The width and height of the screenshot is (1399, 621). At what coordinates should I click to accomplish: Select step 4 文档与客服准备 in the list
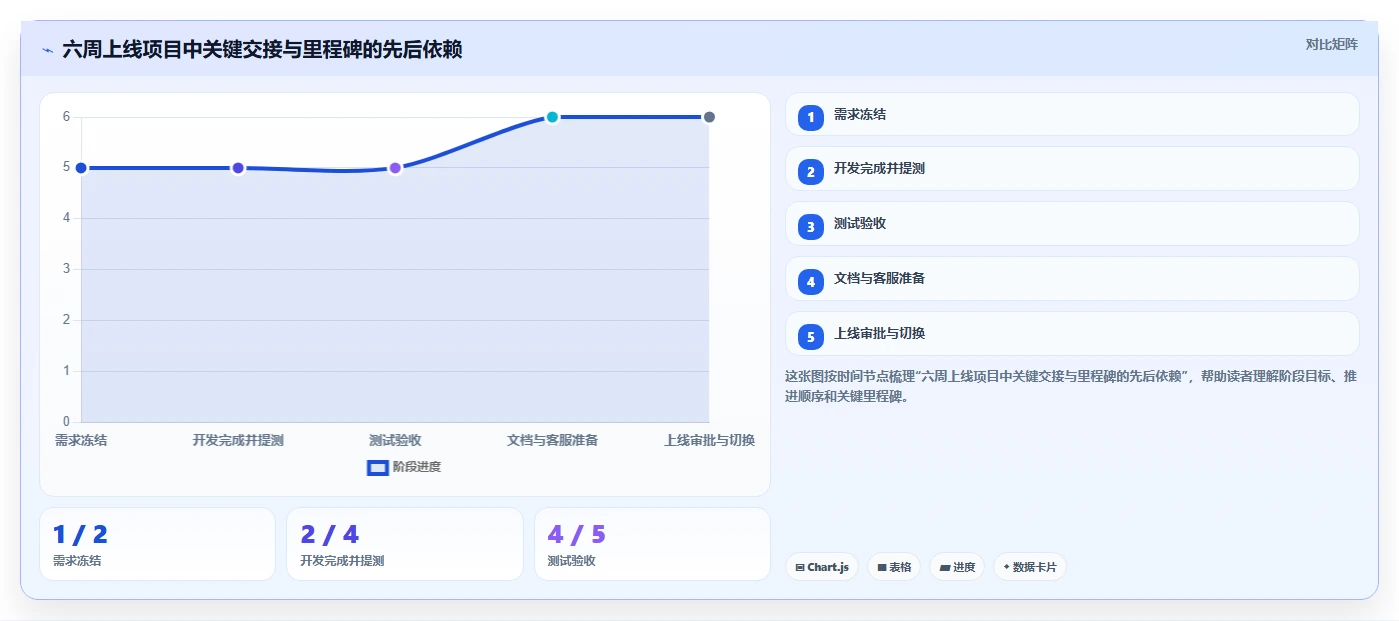[x=1072, y=279]
